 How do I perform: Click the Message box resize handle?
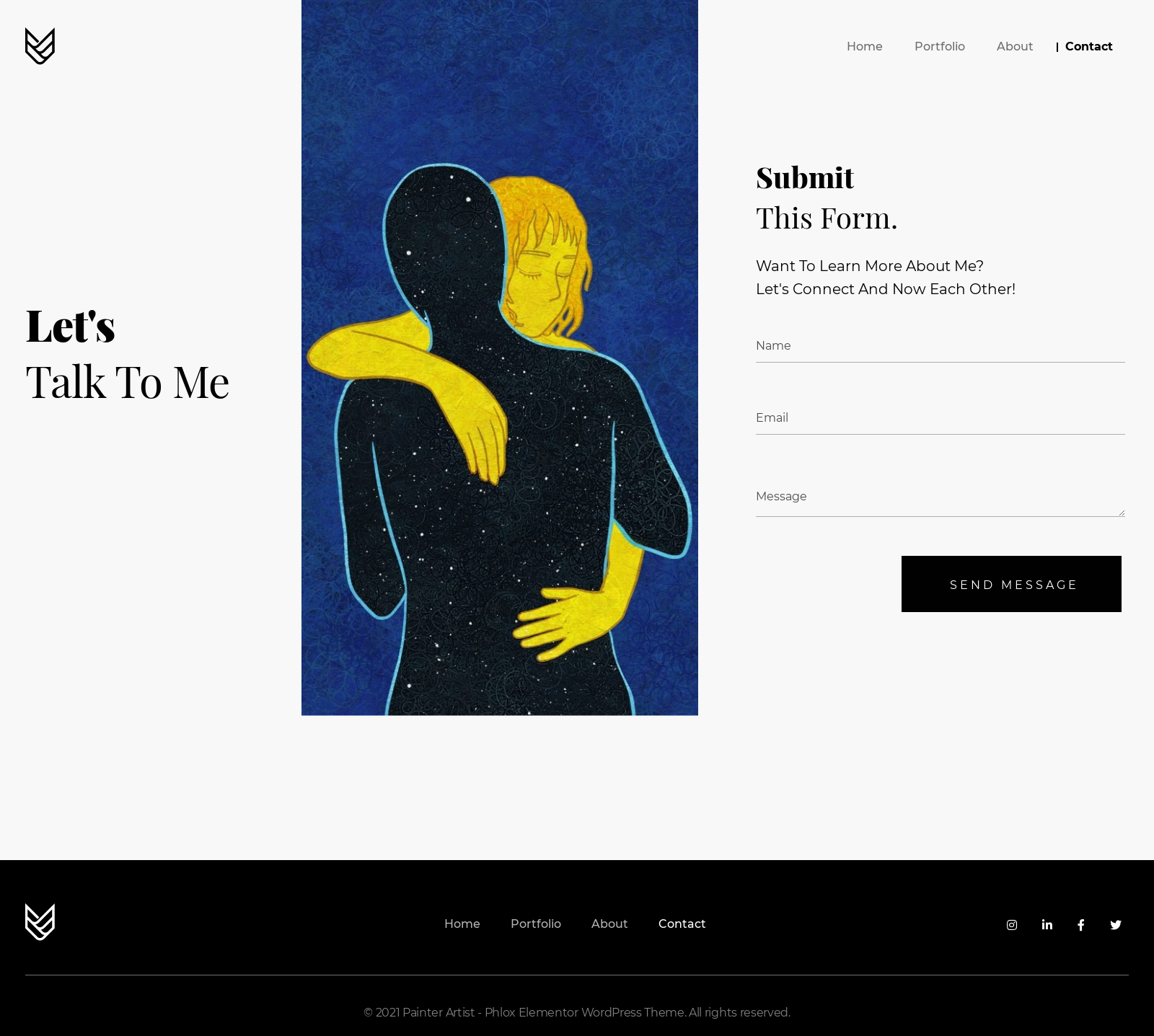1121,513
